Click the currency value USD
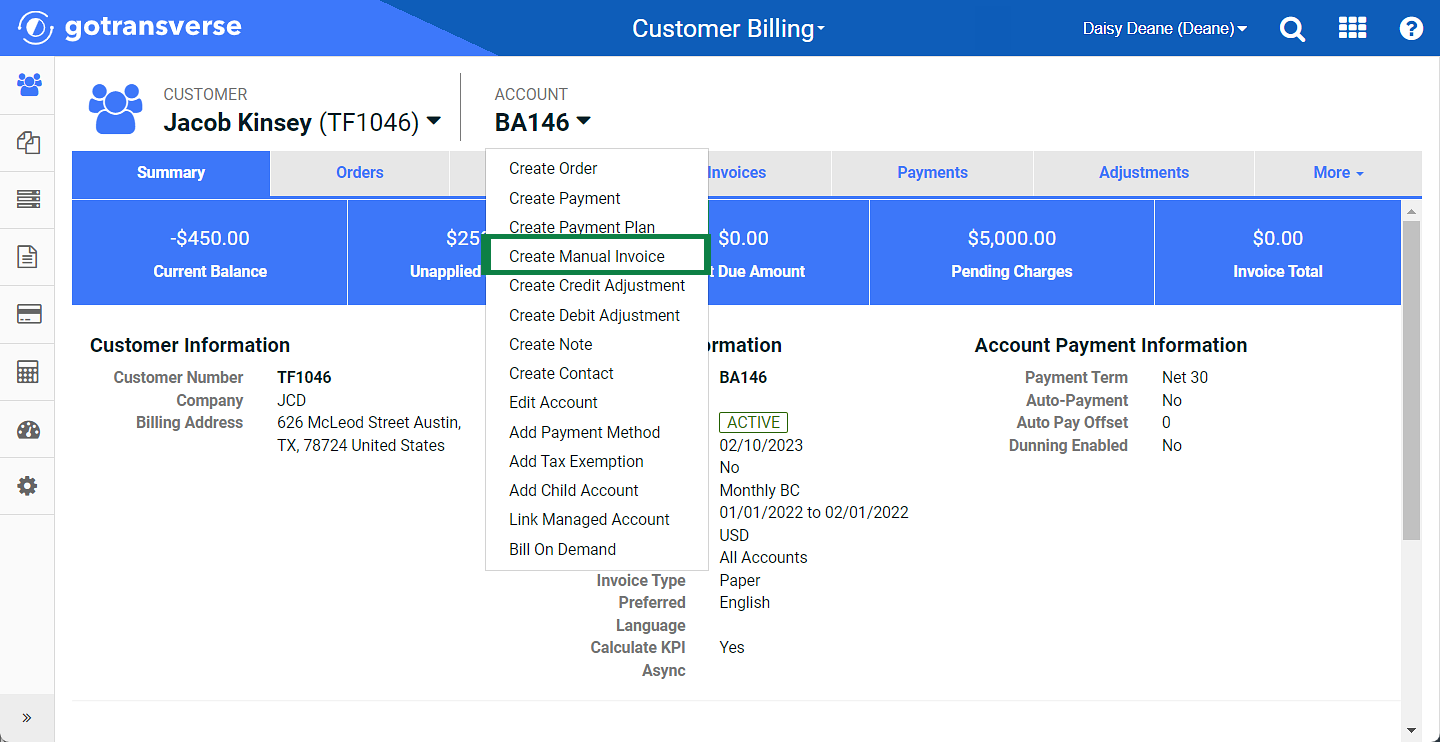The height and width of the screenshot is (742, 1440). coord(734,535)
